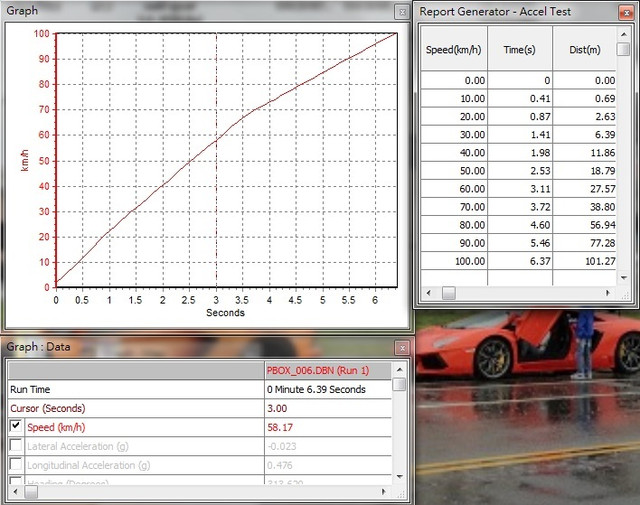Select the 6.39 distance cell

(584, 134)
